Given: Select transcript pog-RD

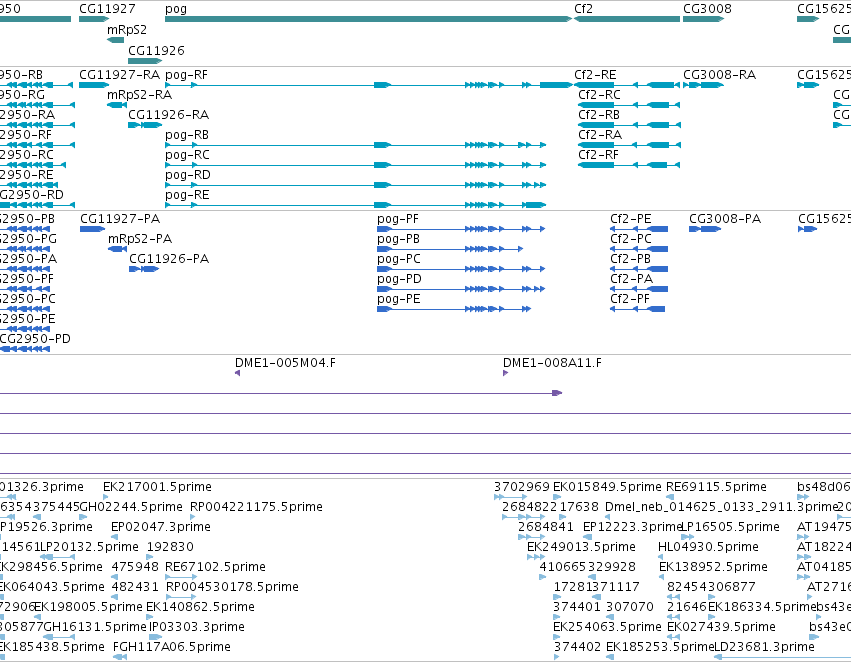Looking at the screenshot, I should 355,185.
